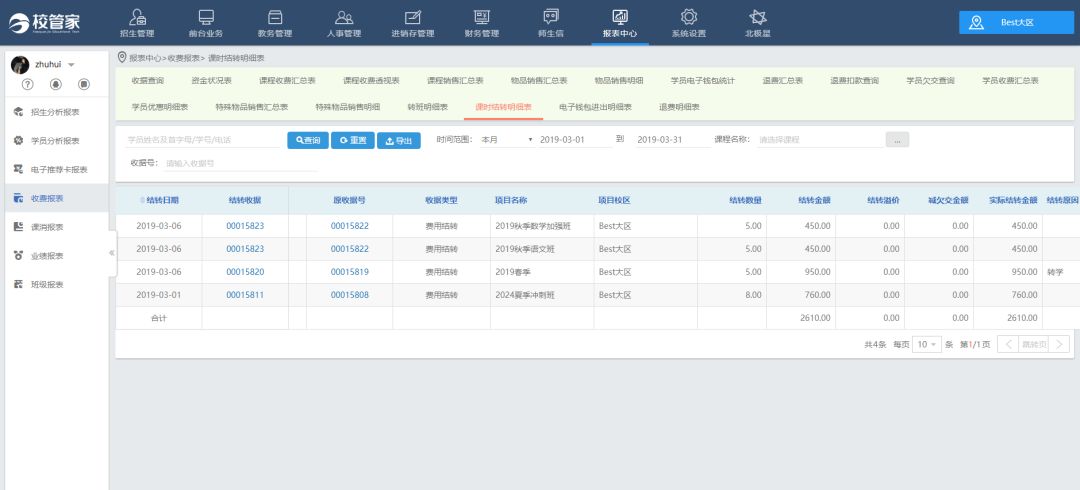1080x490 pixels.
Task: Sort the table by 结转日期 column header
Action: [x=158, y=200]
